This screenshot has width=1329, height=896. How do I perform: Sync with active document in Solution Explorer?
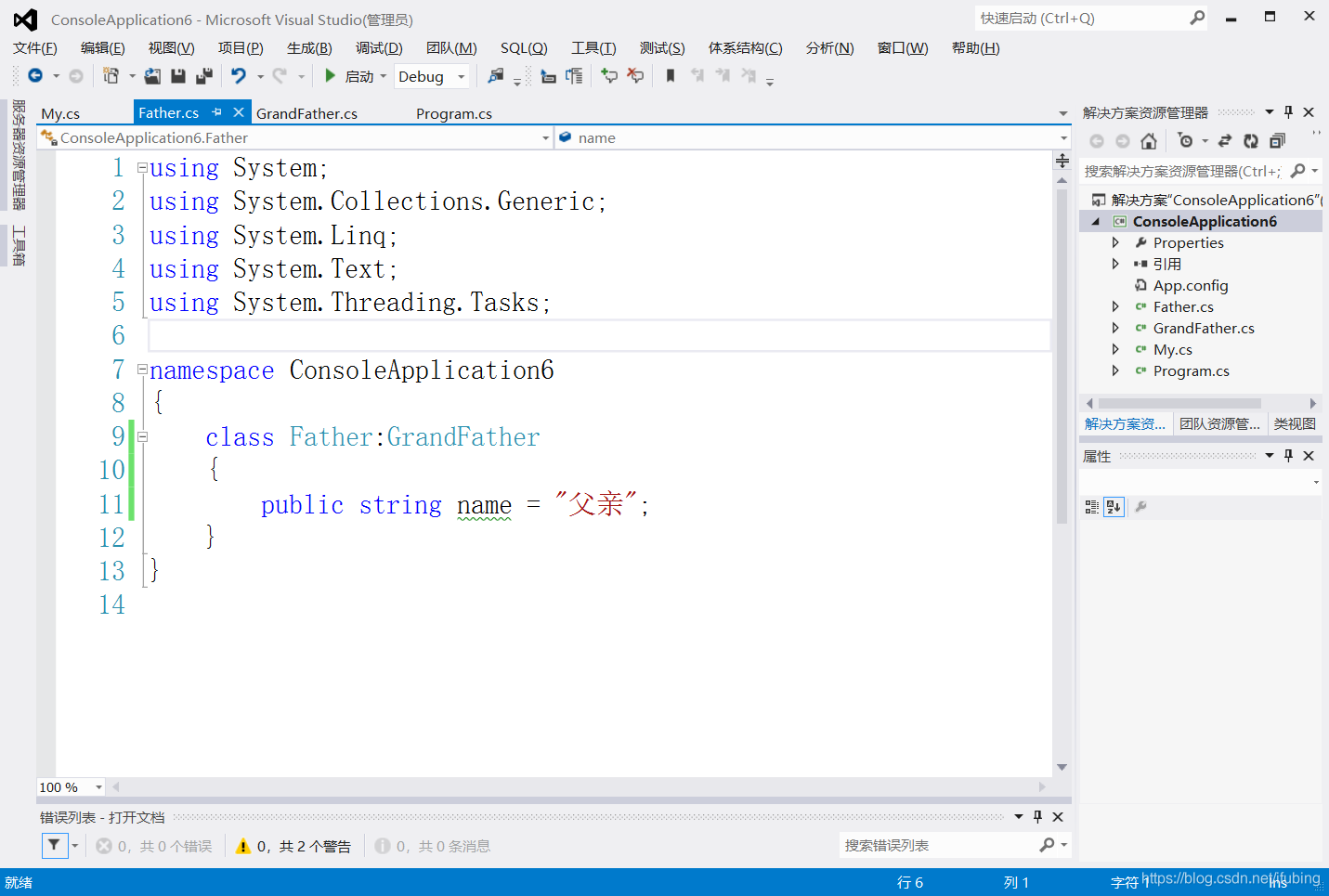1225,141
